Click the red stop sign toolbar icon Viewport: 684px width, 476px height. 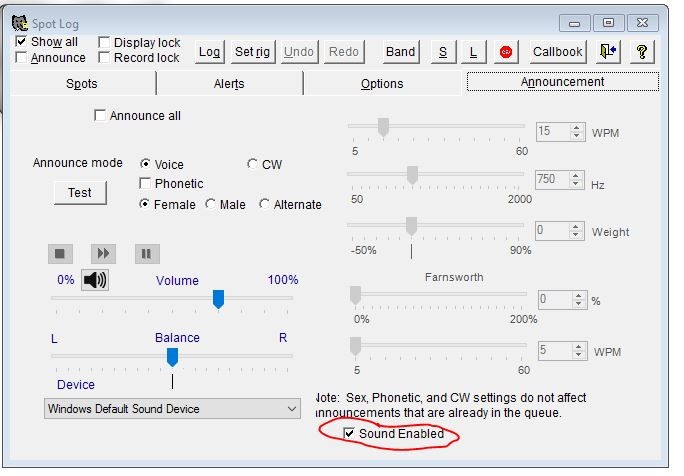pos(506,52)
